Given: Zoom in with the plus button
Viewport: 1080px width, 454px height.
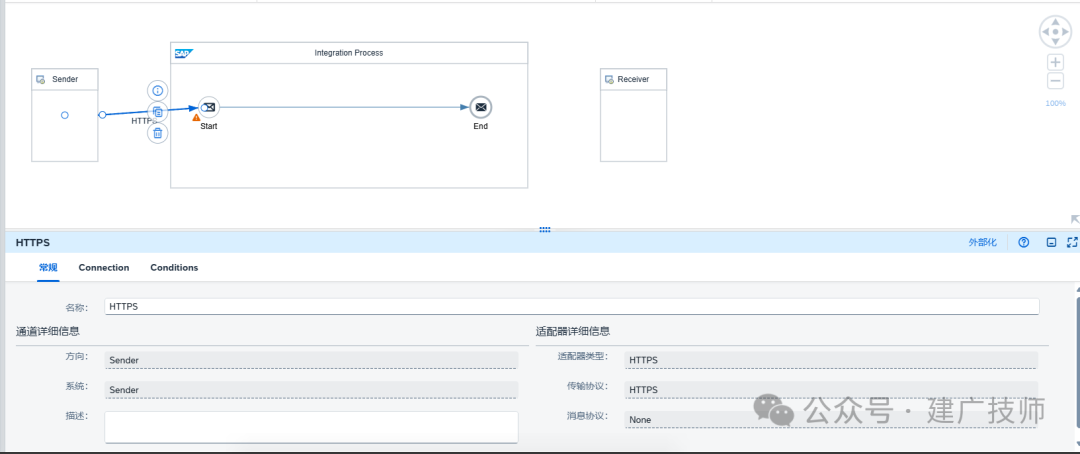Looking at the screenshot, I should [x=1055, y=62].
